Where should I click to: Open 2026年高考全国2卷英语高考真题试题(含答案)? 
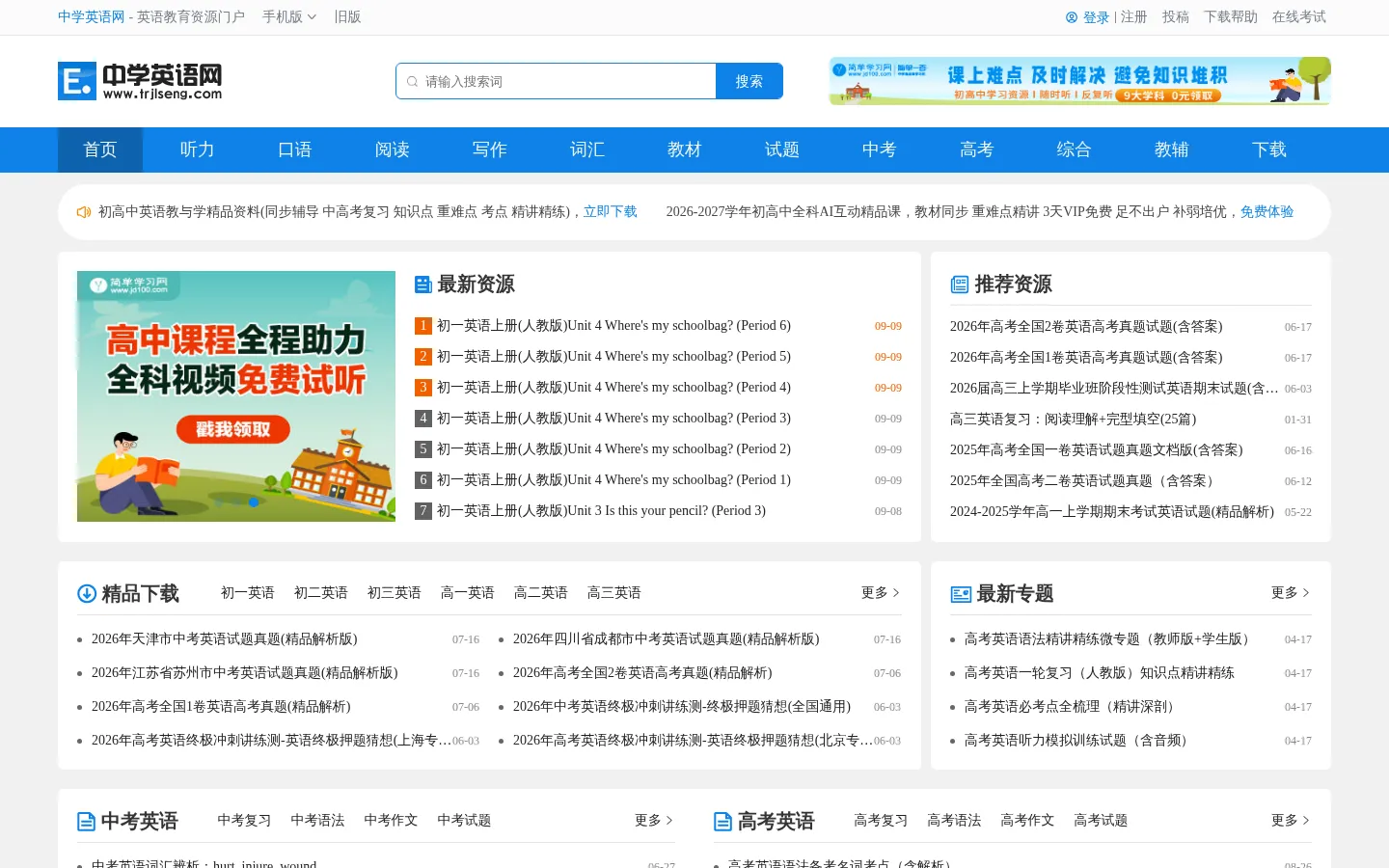tap(1086, 327)
